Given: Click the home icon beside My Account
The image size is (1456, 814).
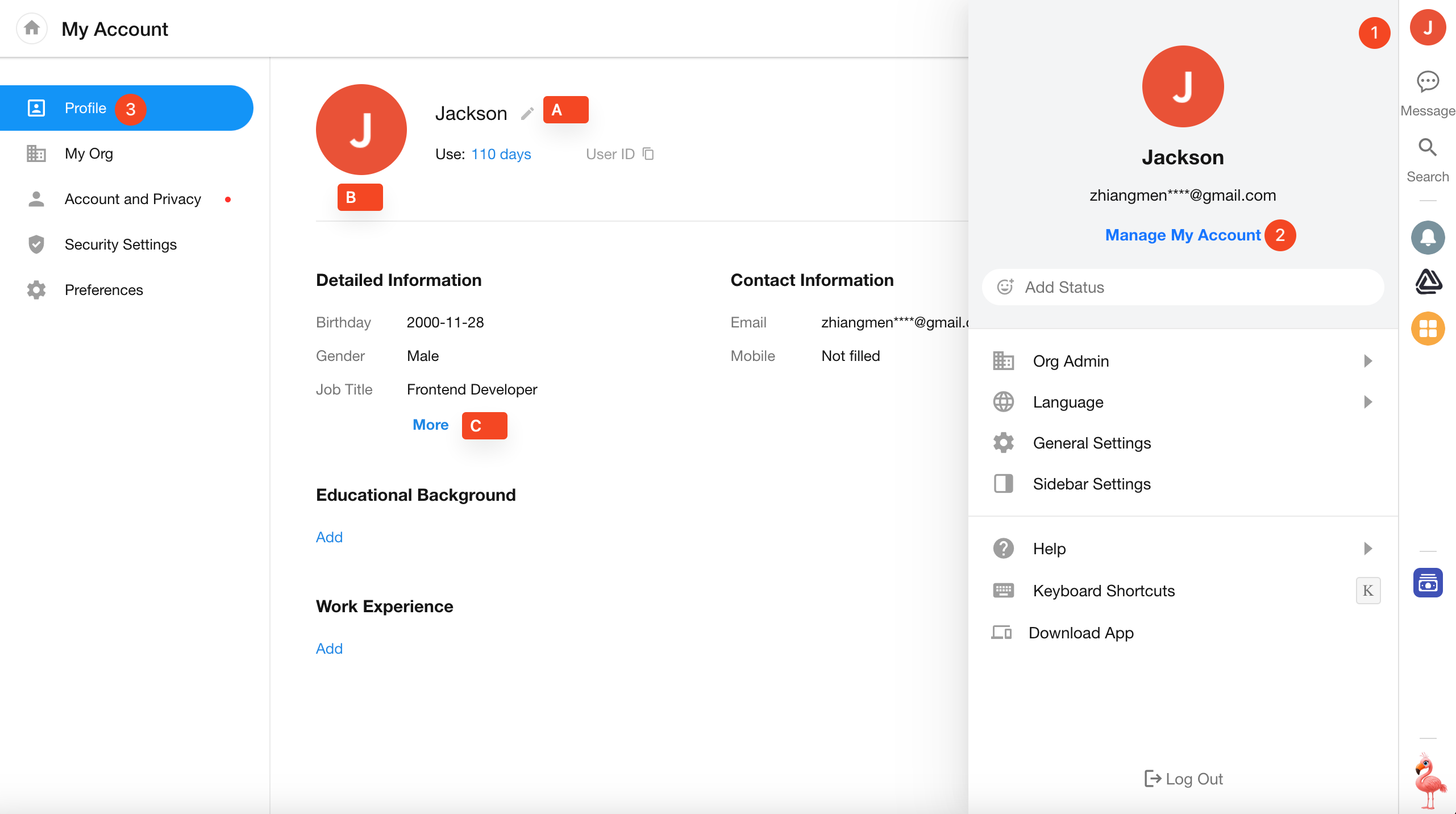Looking at the screenshot, I should coord(32,28).
